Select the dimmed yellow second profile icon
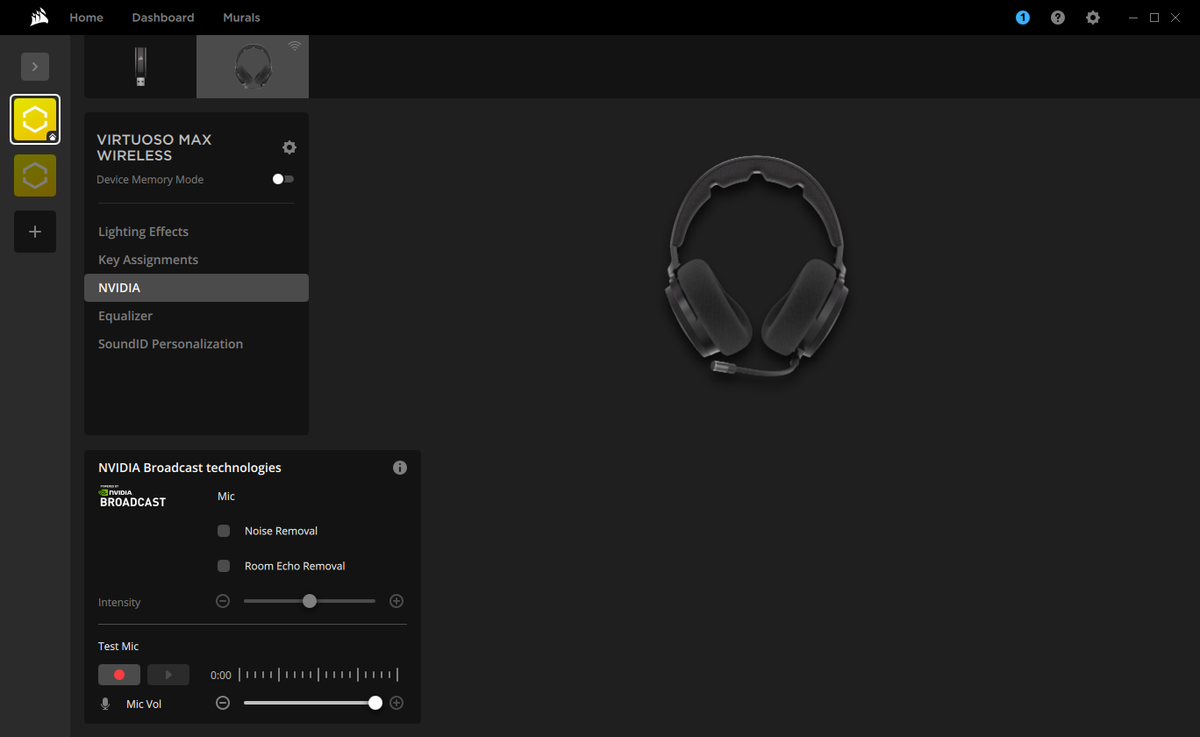This screenshot has width=1200, height=737. 35,176
